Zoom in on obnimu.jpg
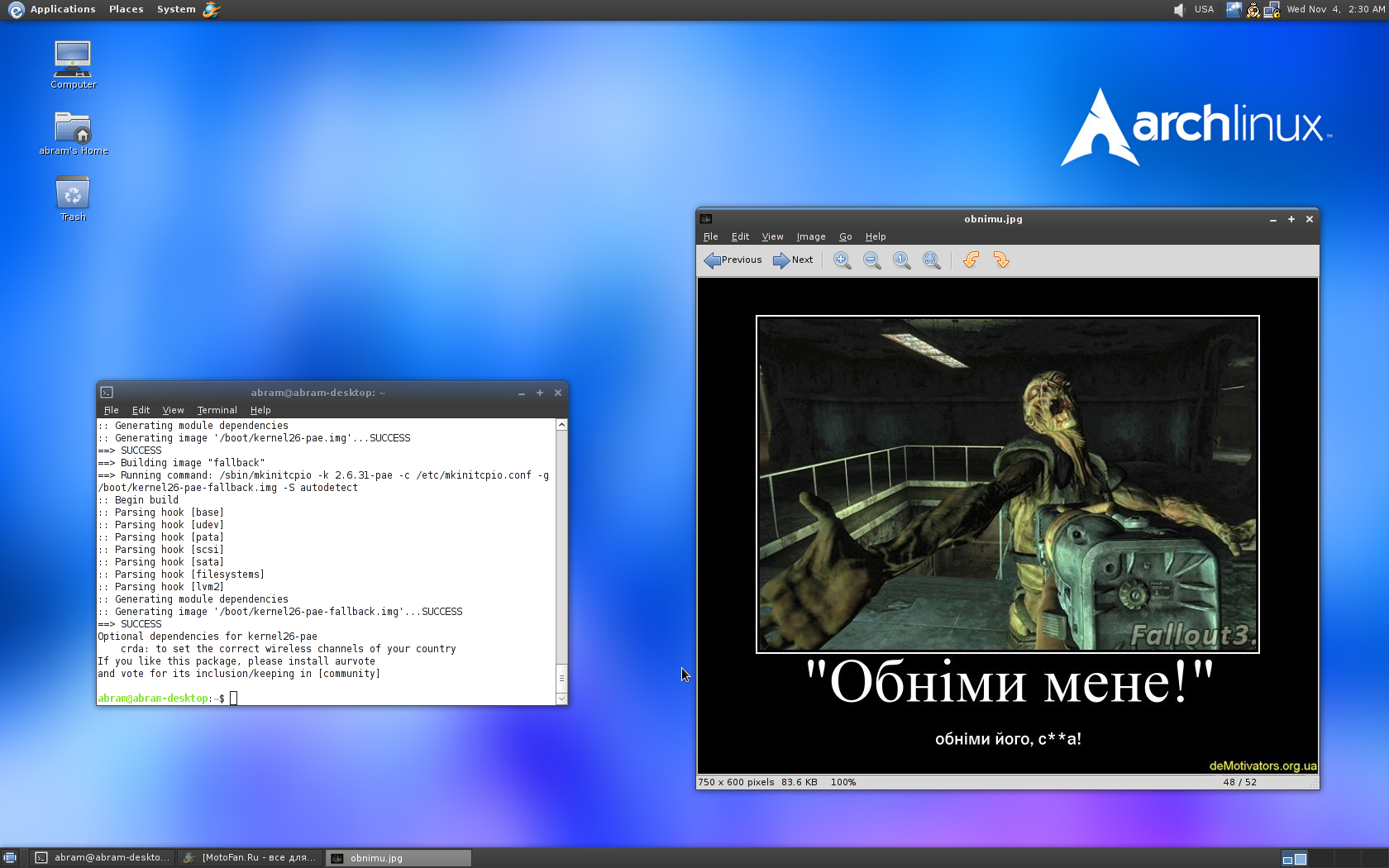Image resolution: width=1389 pixels, height=868 pixels. 842,260
